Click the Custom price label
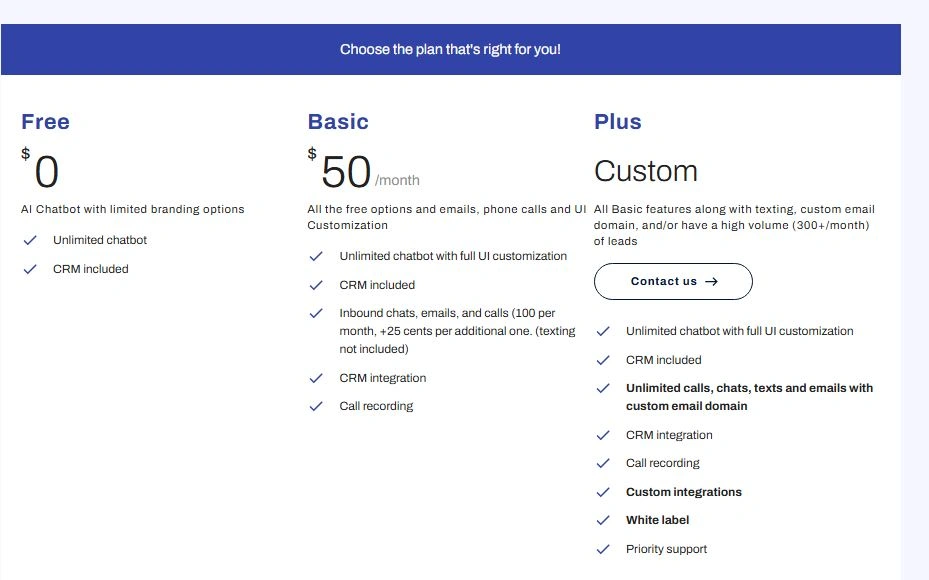The height and width of the screenshot is (580, 929). click(x=646, y=171)
